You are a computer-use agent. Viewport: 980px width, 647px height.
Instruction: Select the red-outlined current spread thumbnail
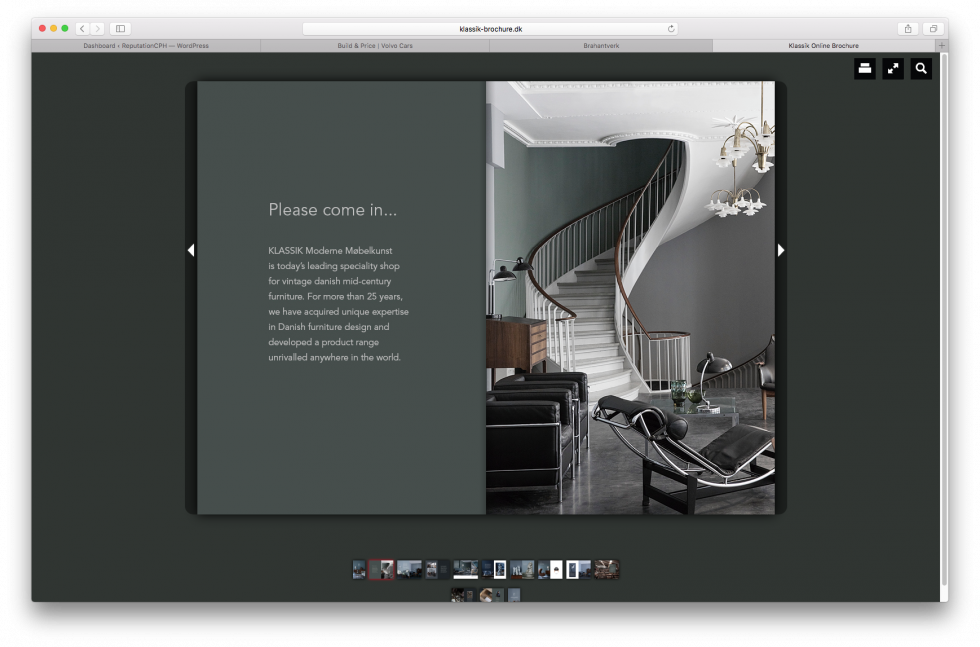[x=381, y=569]
